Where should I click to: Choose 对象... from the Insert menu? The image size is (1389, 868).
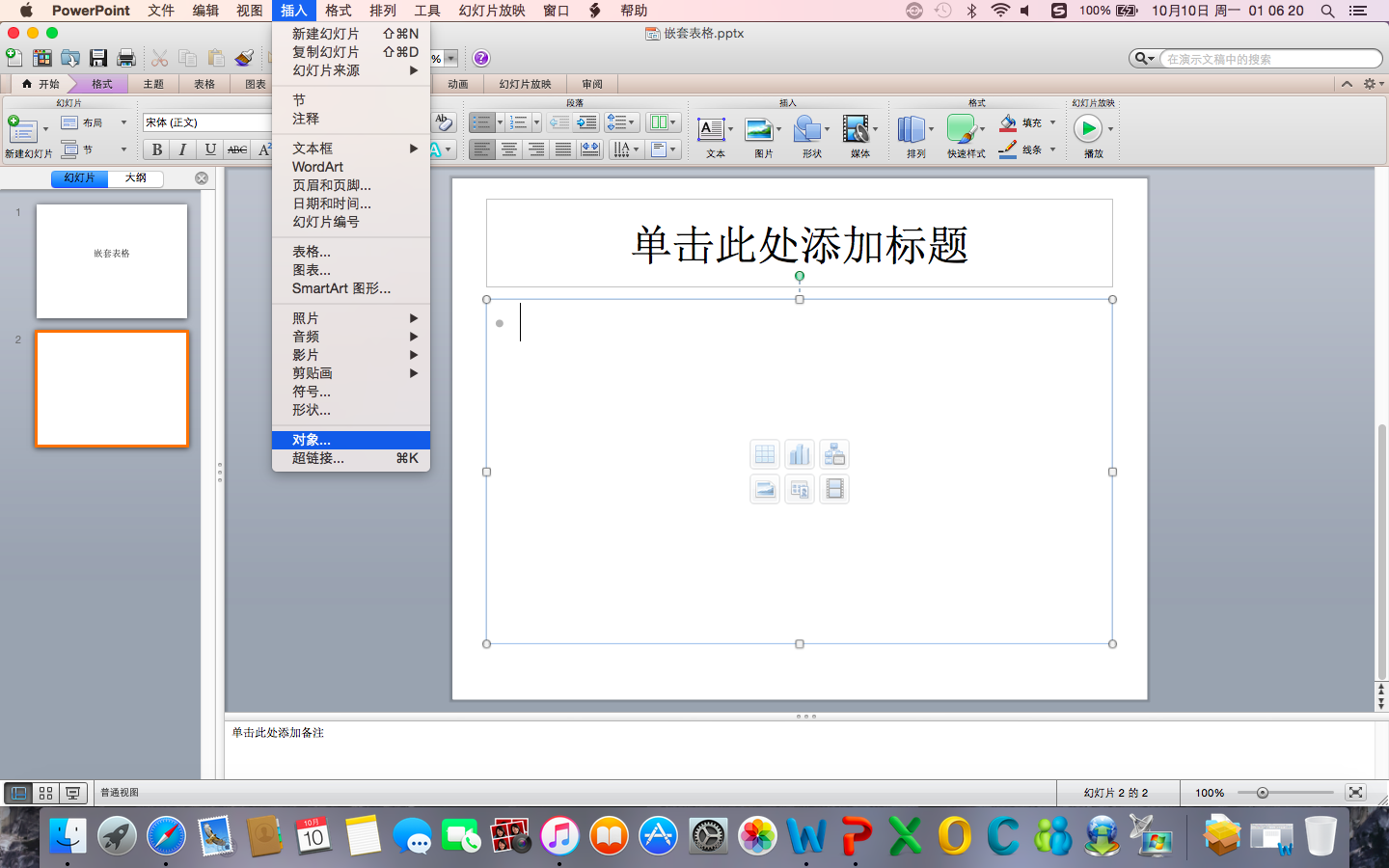351,440
